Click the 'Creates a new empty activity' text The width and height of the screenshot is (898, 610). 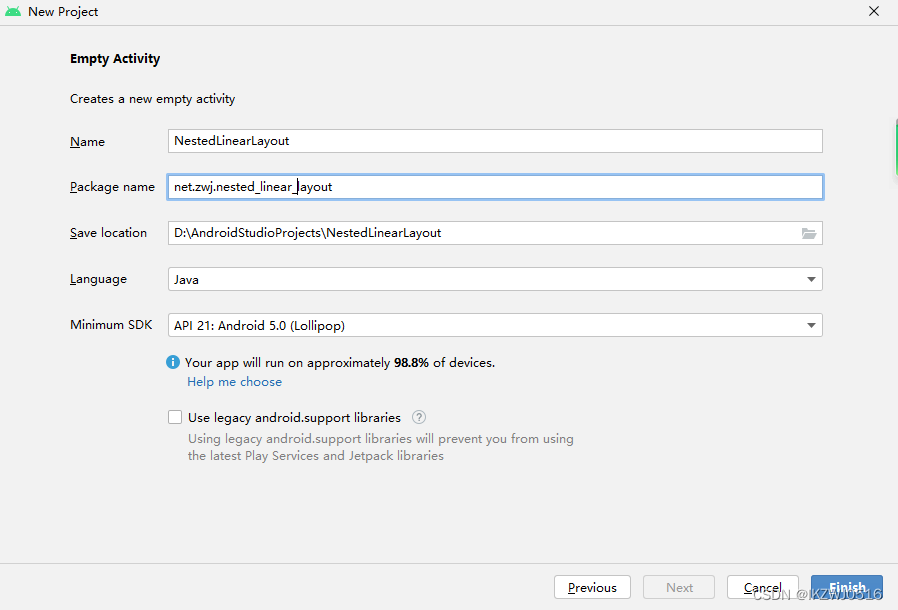click(152, 99)
